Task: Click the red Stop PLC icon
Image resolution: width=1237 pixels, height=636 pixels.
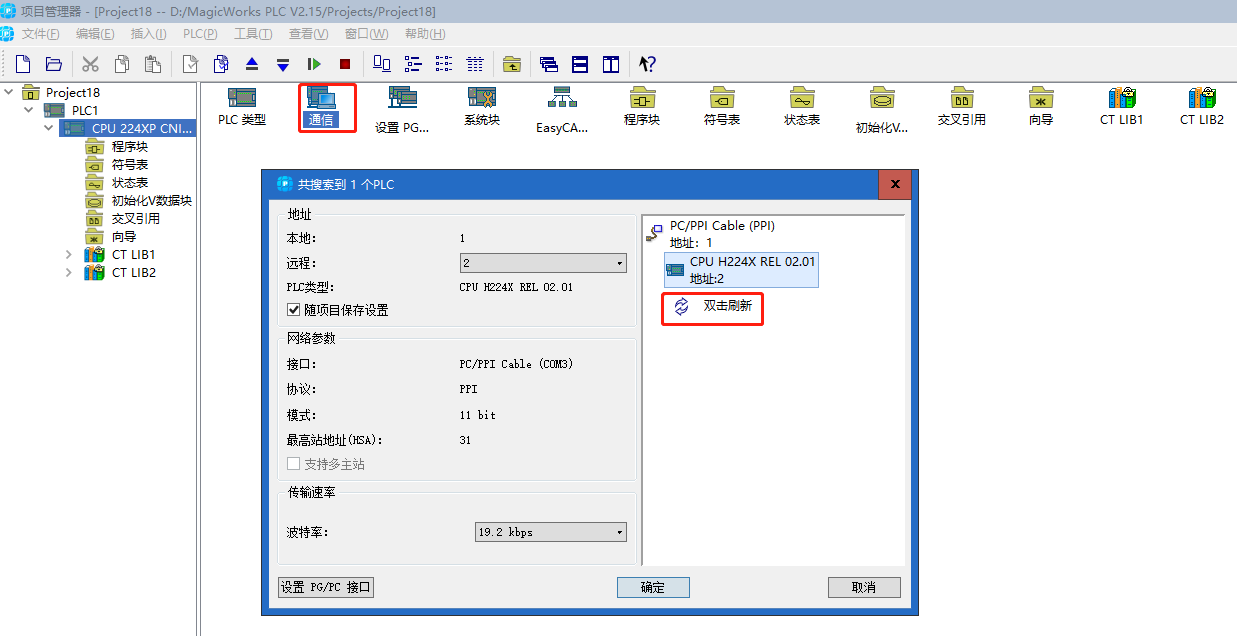Action: coord(345,64)
